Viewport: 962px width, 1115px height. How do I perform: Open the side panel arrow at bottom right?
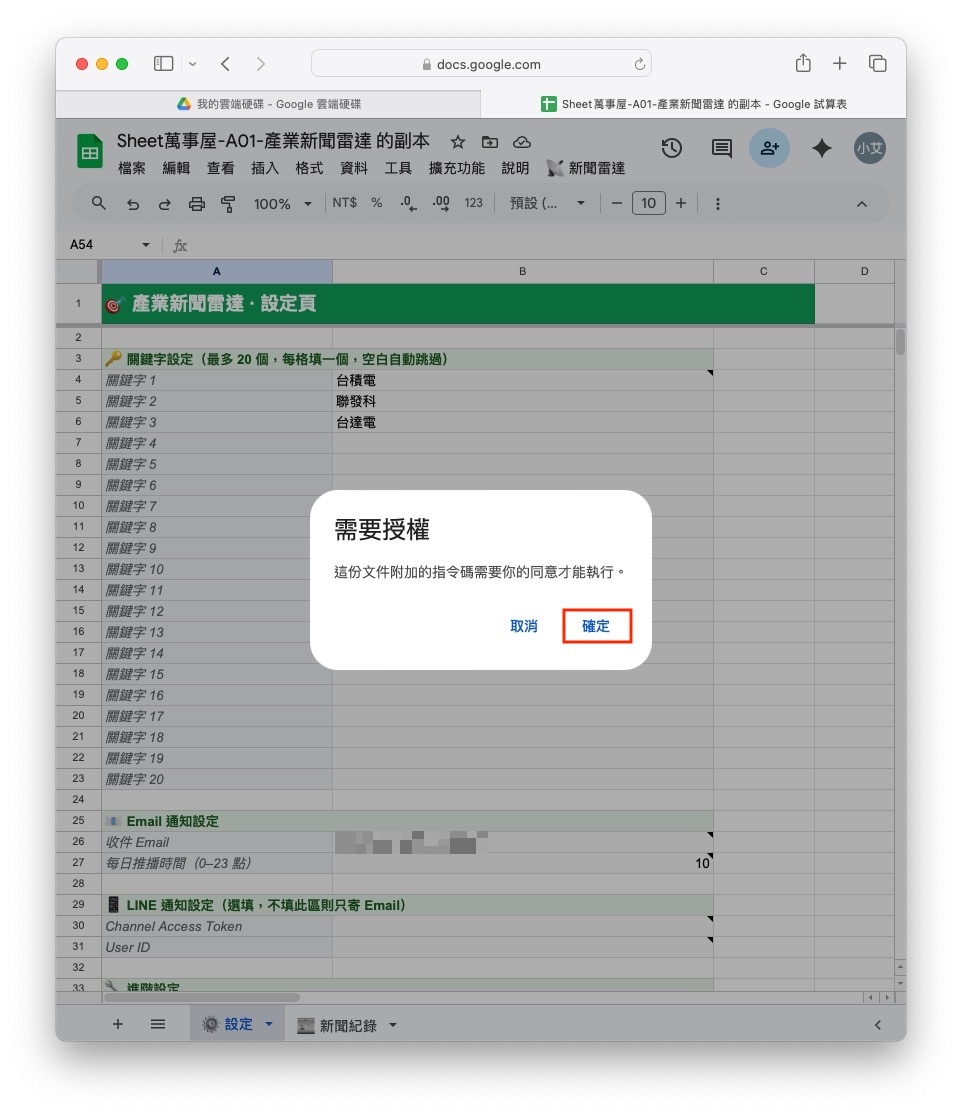878,1025
